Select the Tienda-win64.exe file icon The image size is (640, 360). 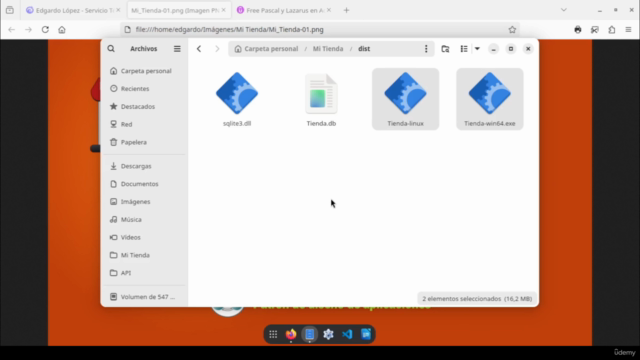coord(490,93)
